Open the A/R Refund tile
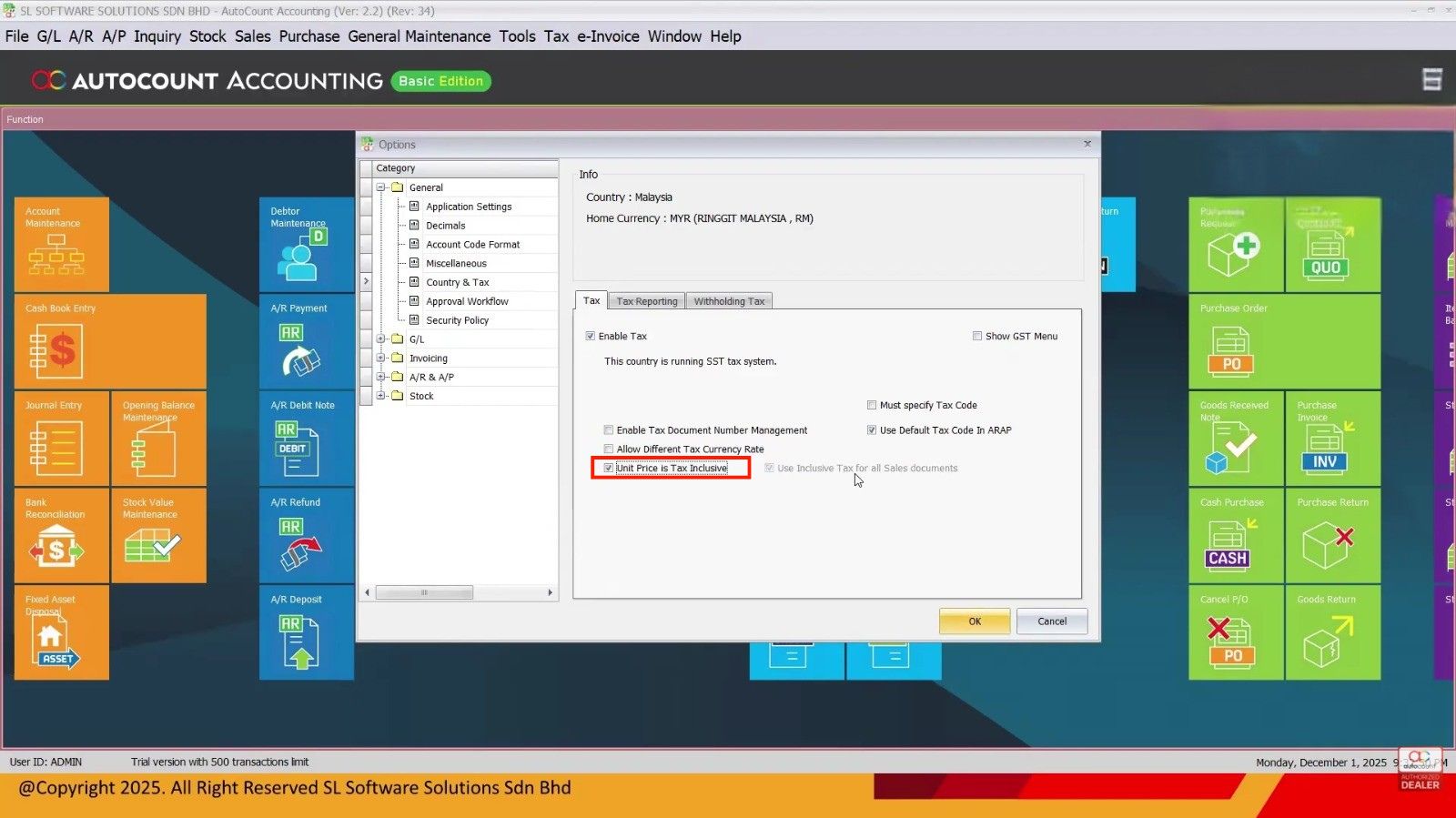The height and width of the screenshot is (818, 1456). point(307,536)
